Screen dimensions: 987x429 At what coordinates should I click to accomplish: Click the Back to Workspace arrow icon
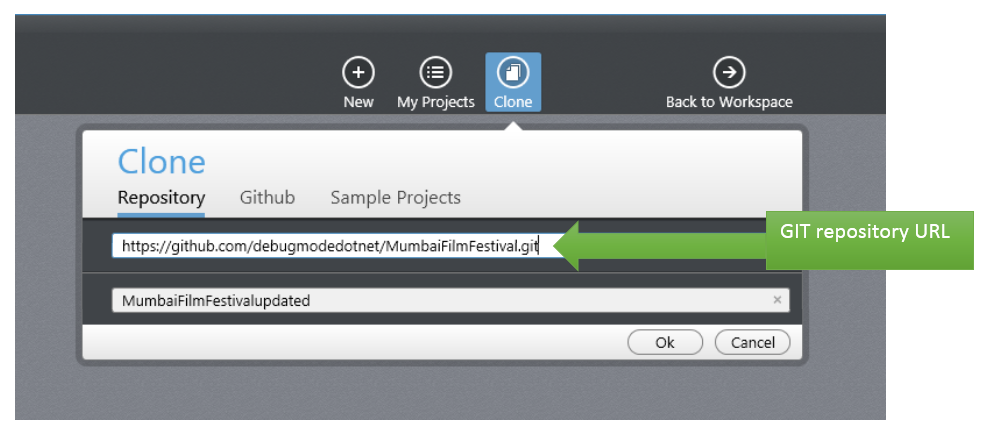(729, 72)
